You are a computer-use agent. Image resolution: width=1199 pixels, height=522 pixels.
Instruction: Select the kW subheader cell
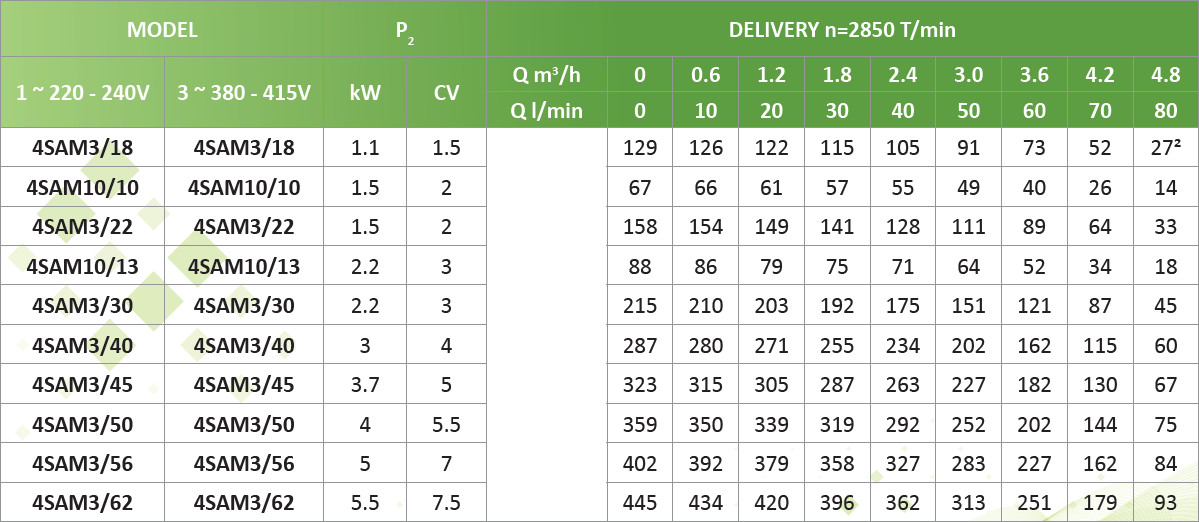pos(364,93)
